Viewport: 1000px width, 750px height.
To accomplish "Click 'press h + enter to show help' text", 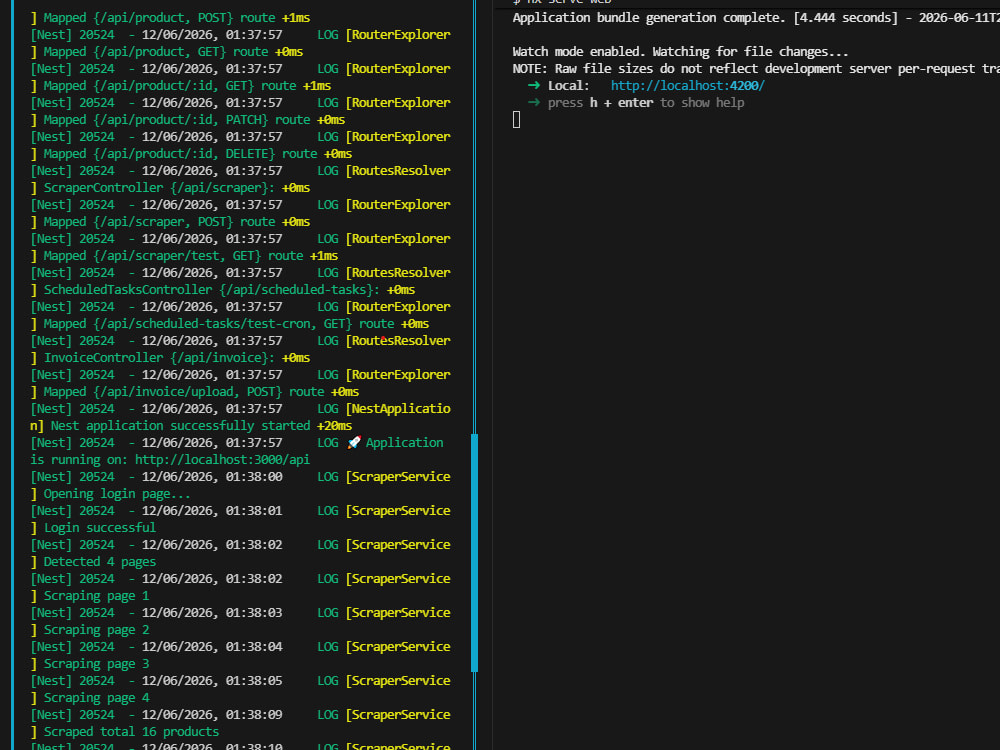I will (645, 103).
